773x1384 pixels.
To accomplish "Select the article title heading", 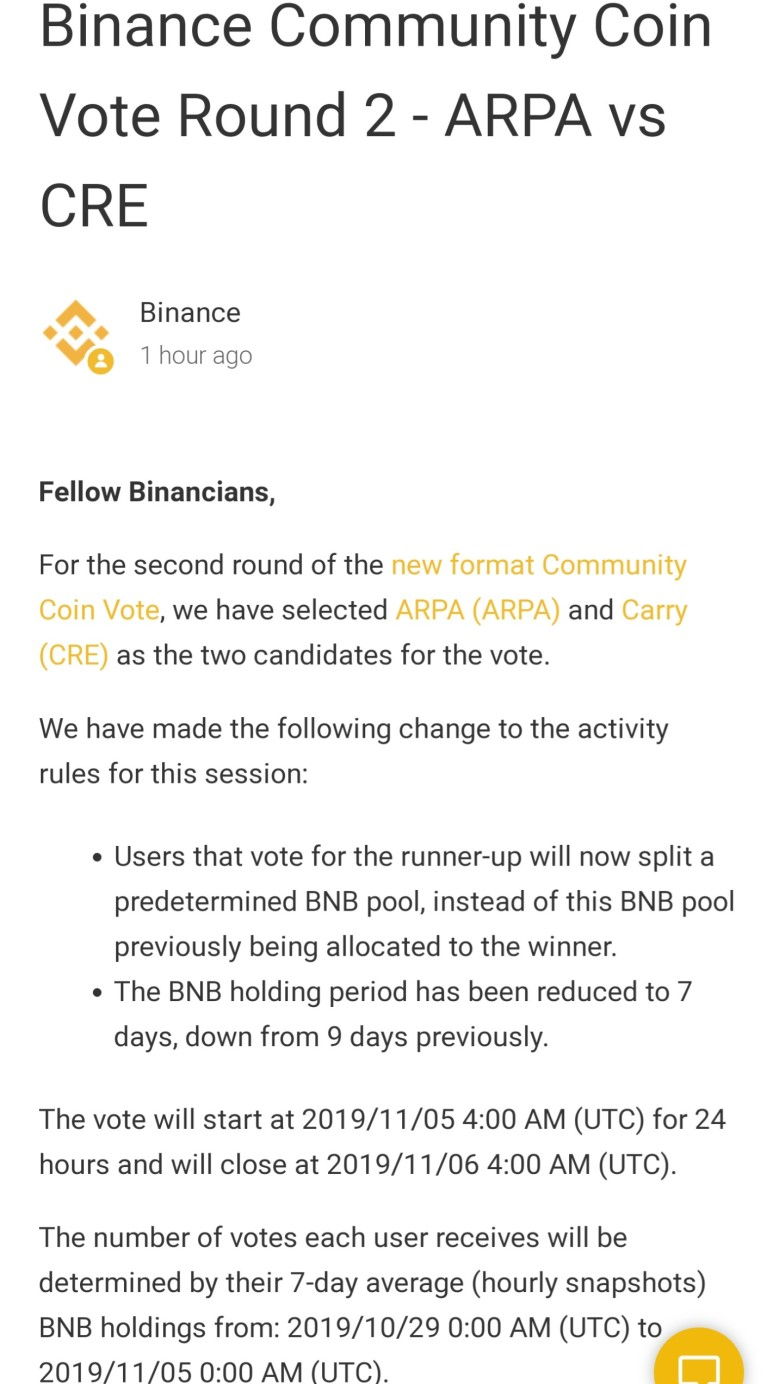I will pos(375,115).
